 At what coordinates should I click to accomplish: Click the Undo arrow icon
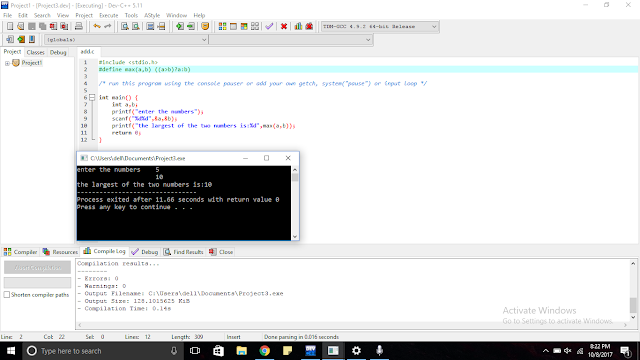click(x=97, y=27)
